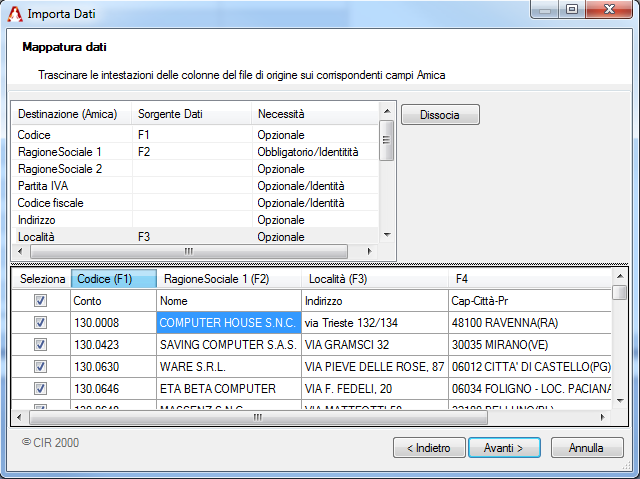Image resolution: width=640 pixels, height=479 pixels.
Task: Click the Località (F3) column header
Action: pos(338,279)
